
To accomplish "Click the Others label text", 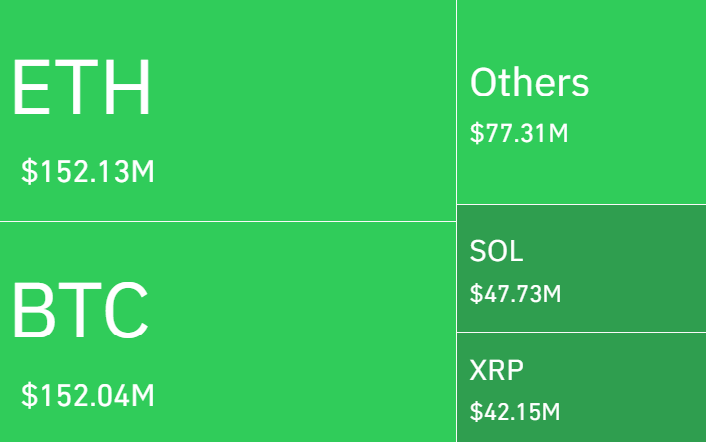I will [529, 83].
